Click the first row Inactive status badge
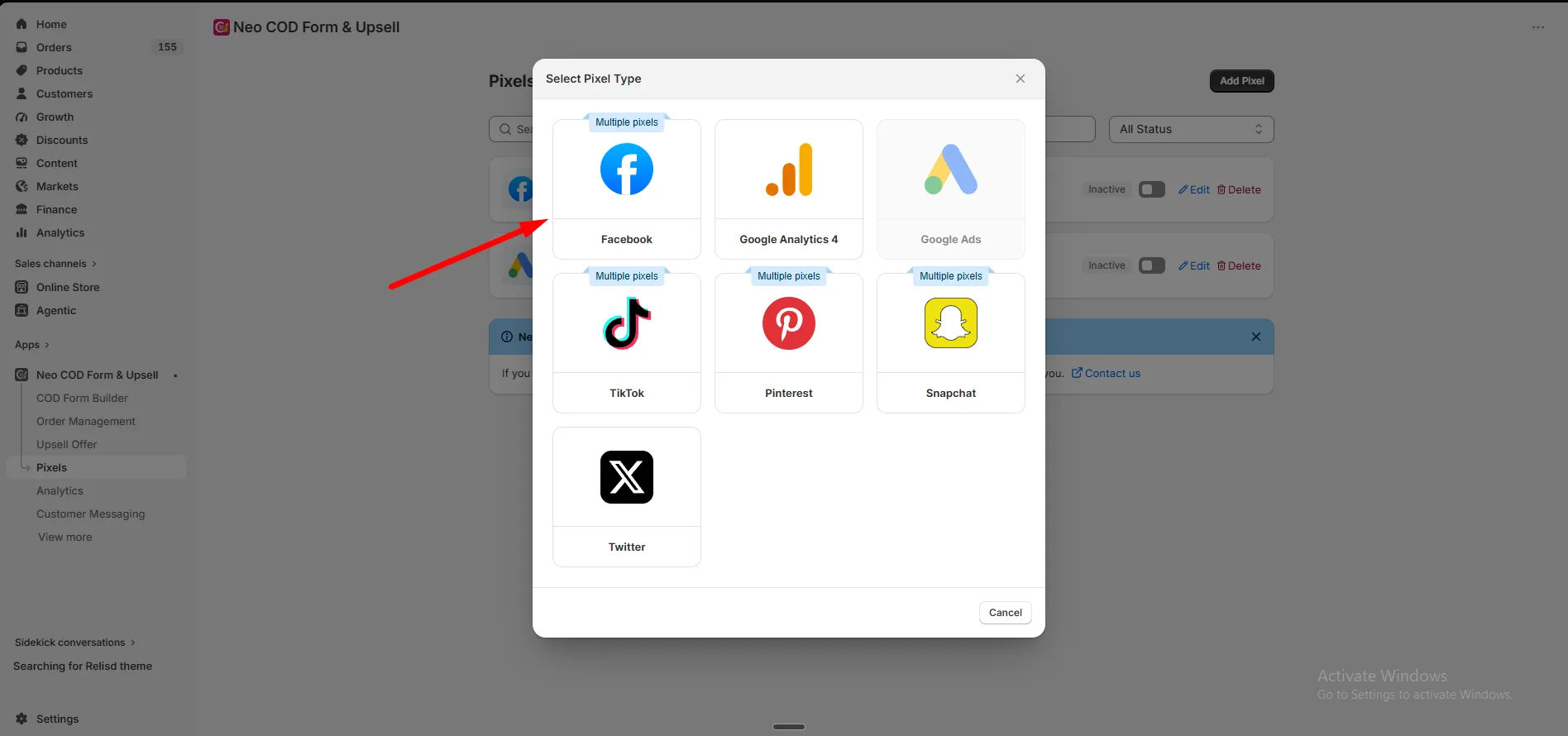1568x736 pixels. point(1106,189)
